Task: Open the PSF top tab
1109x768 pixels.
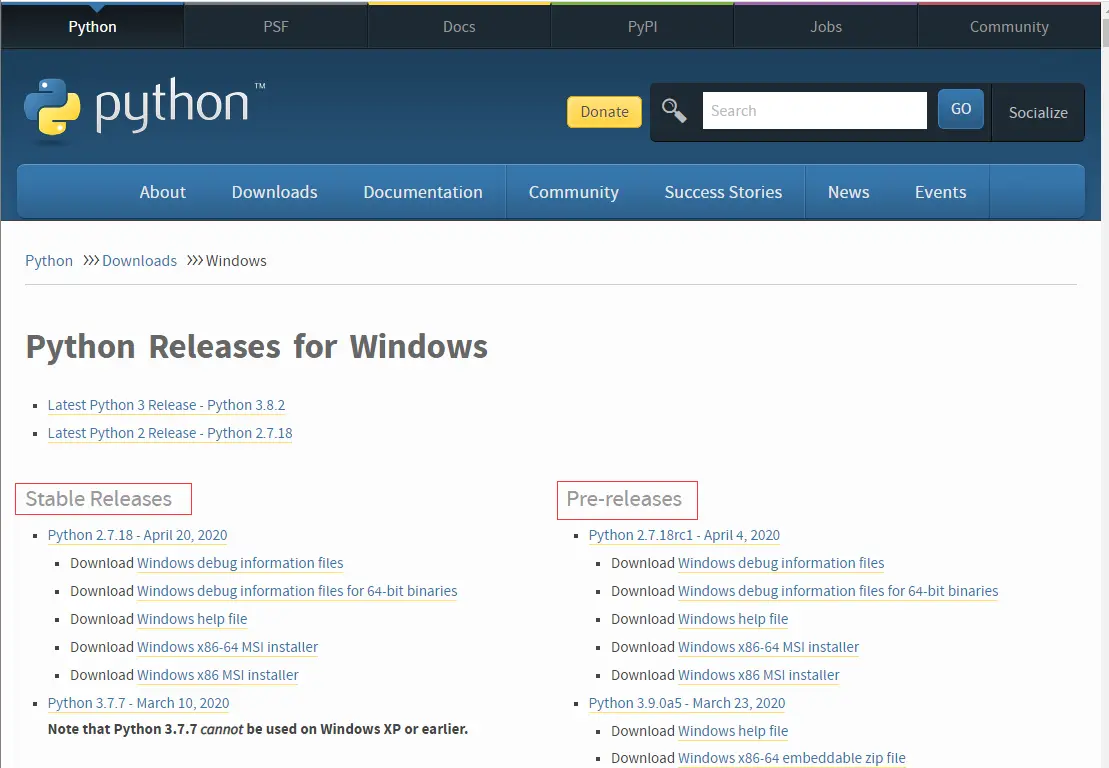Action: (x=276, y=27)
